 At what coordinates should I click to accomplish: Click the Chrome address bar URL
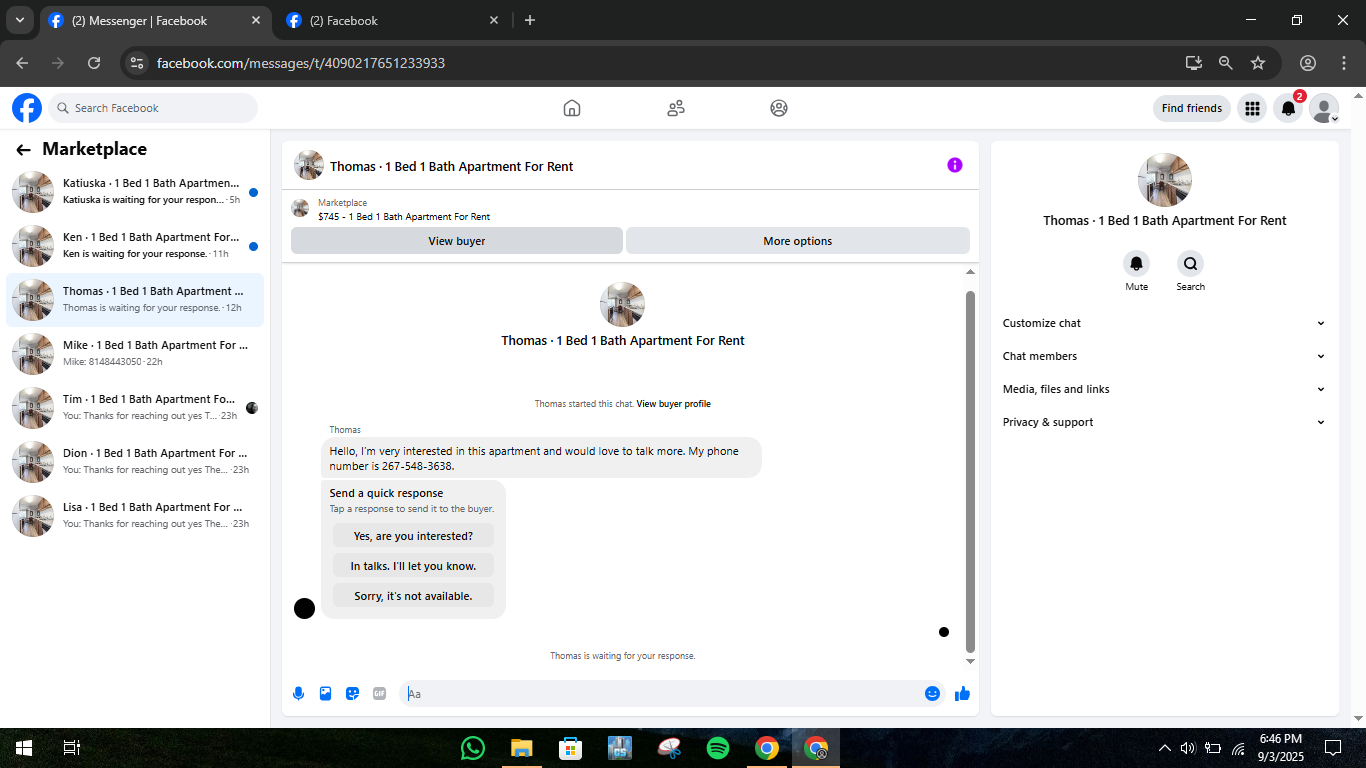pyautogui.click(x=301, y=63)
